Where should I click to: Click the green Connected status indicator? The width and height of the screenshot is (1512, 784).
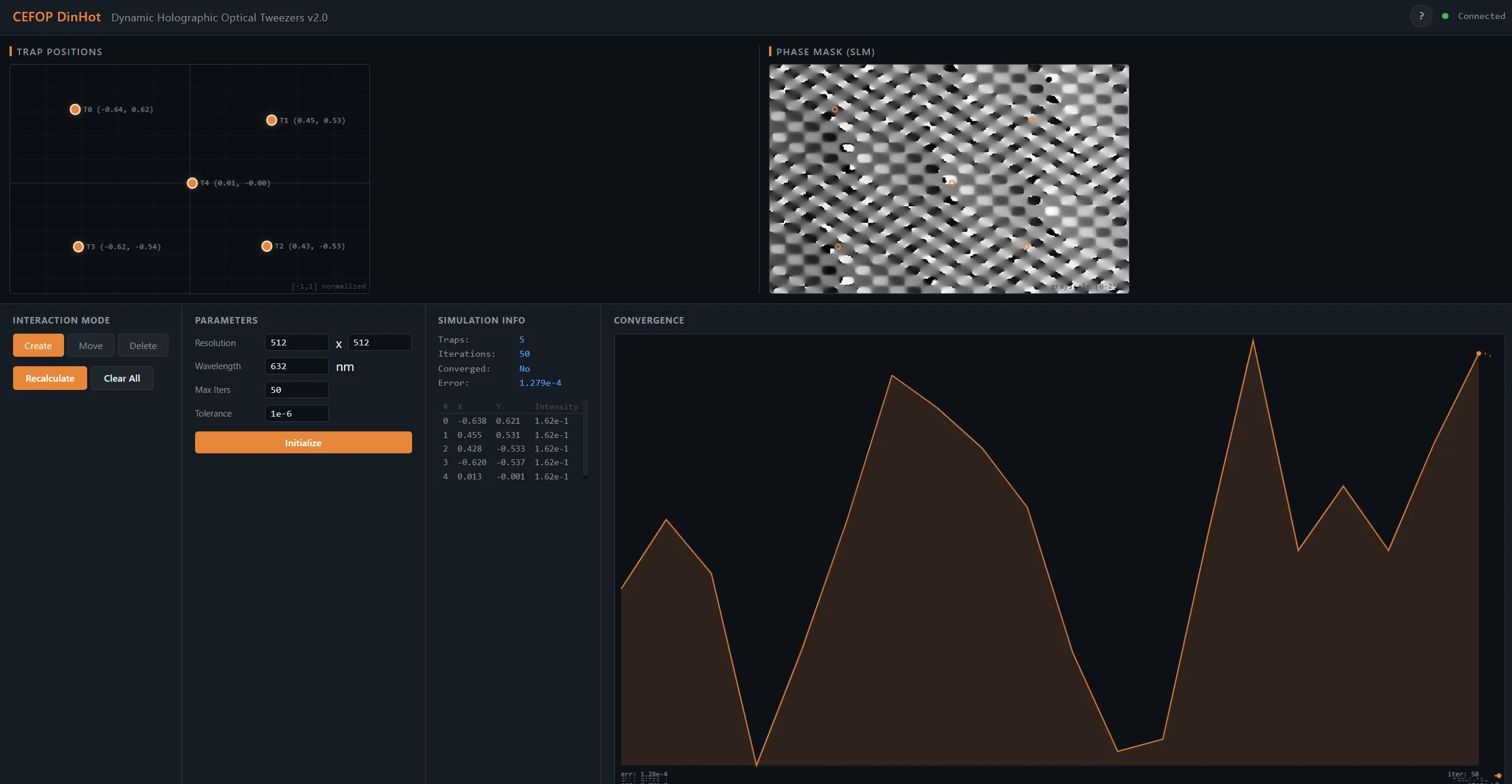[x=1445, y=16]
